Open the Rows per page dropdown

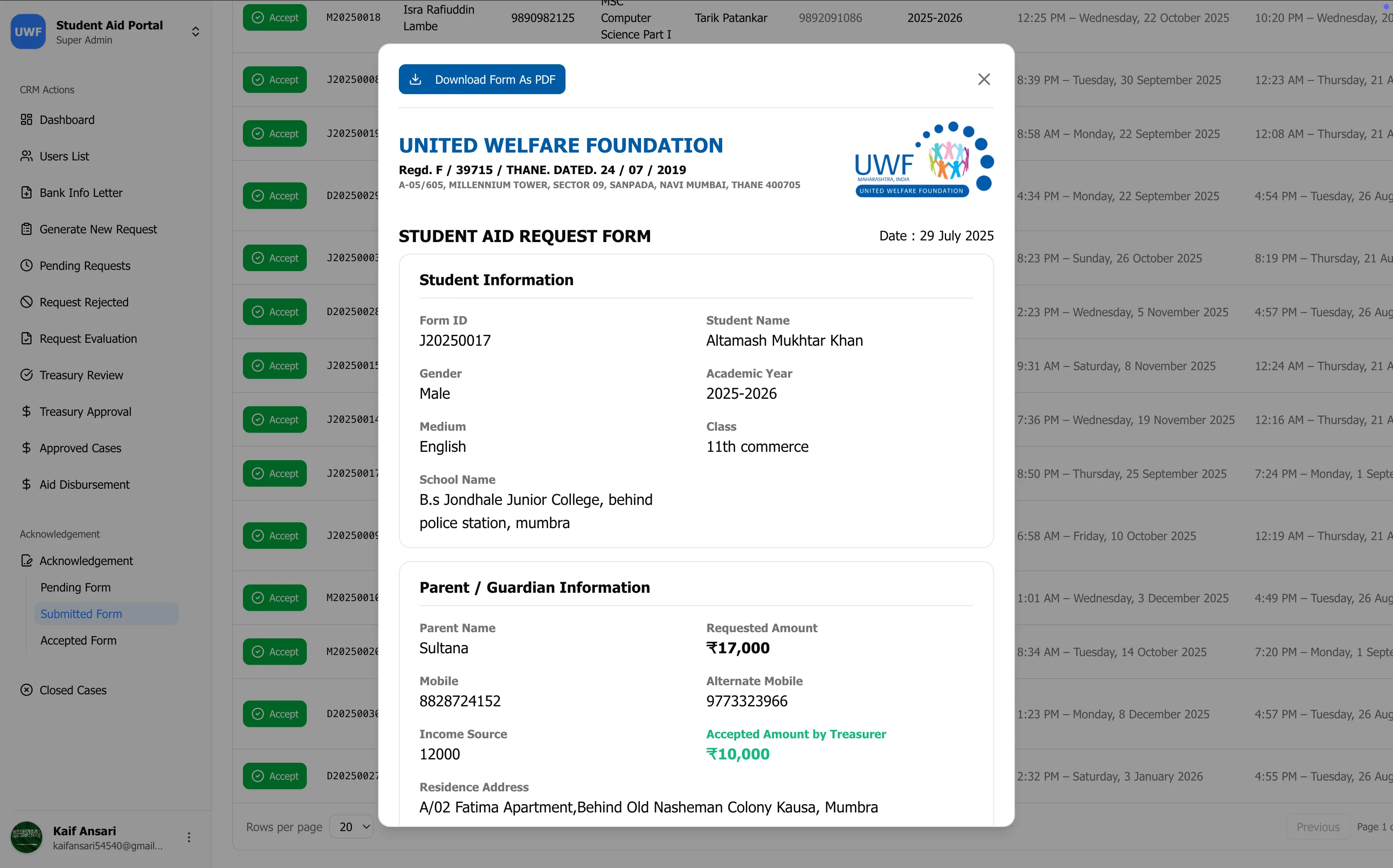click(x=352, y=827)
